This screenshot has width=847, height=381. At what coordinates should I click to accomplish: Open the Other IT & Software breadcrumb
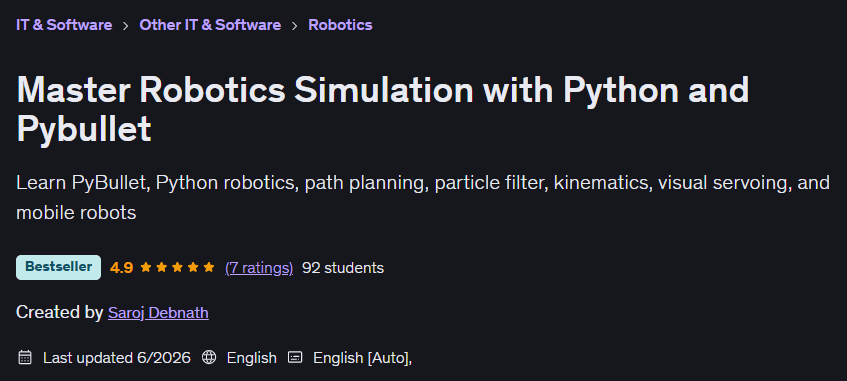coord(210,25)
